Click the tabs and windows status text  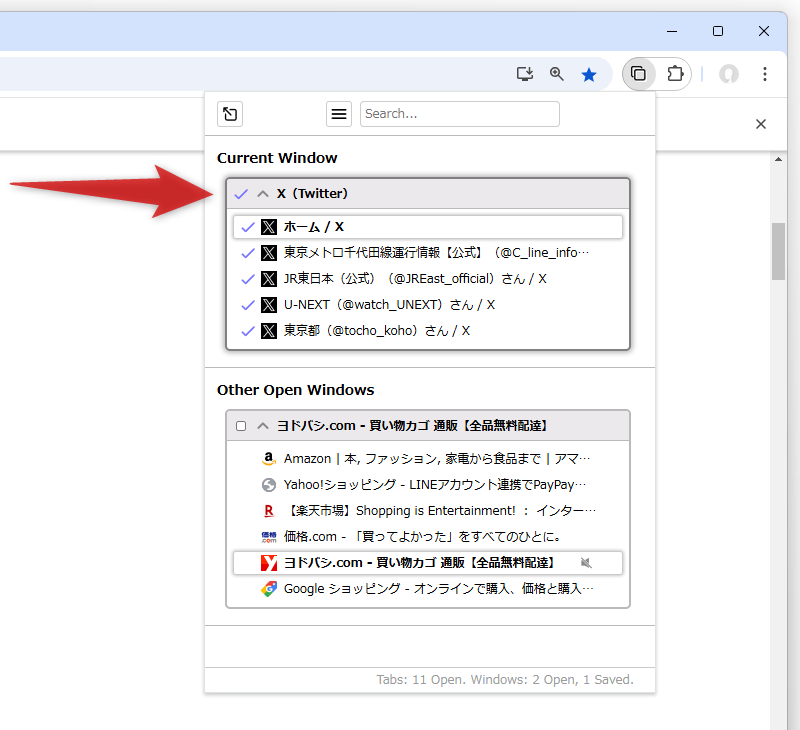point(505,680)
